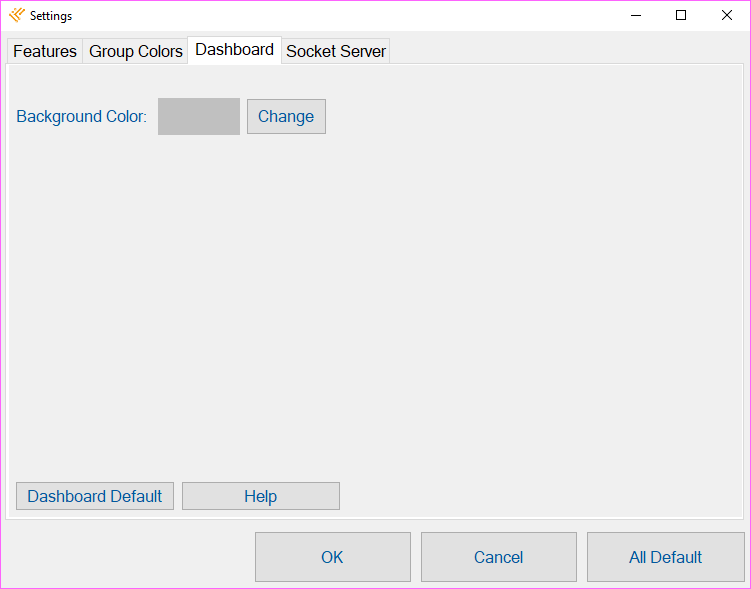The width and height of the screenshot is (751, 589).
Task: Minimize the Settings window
Action: (636, 15)
